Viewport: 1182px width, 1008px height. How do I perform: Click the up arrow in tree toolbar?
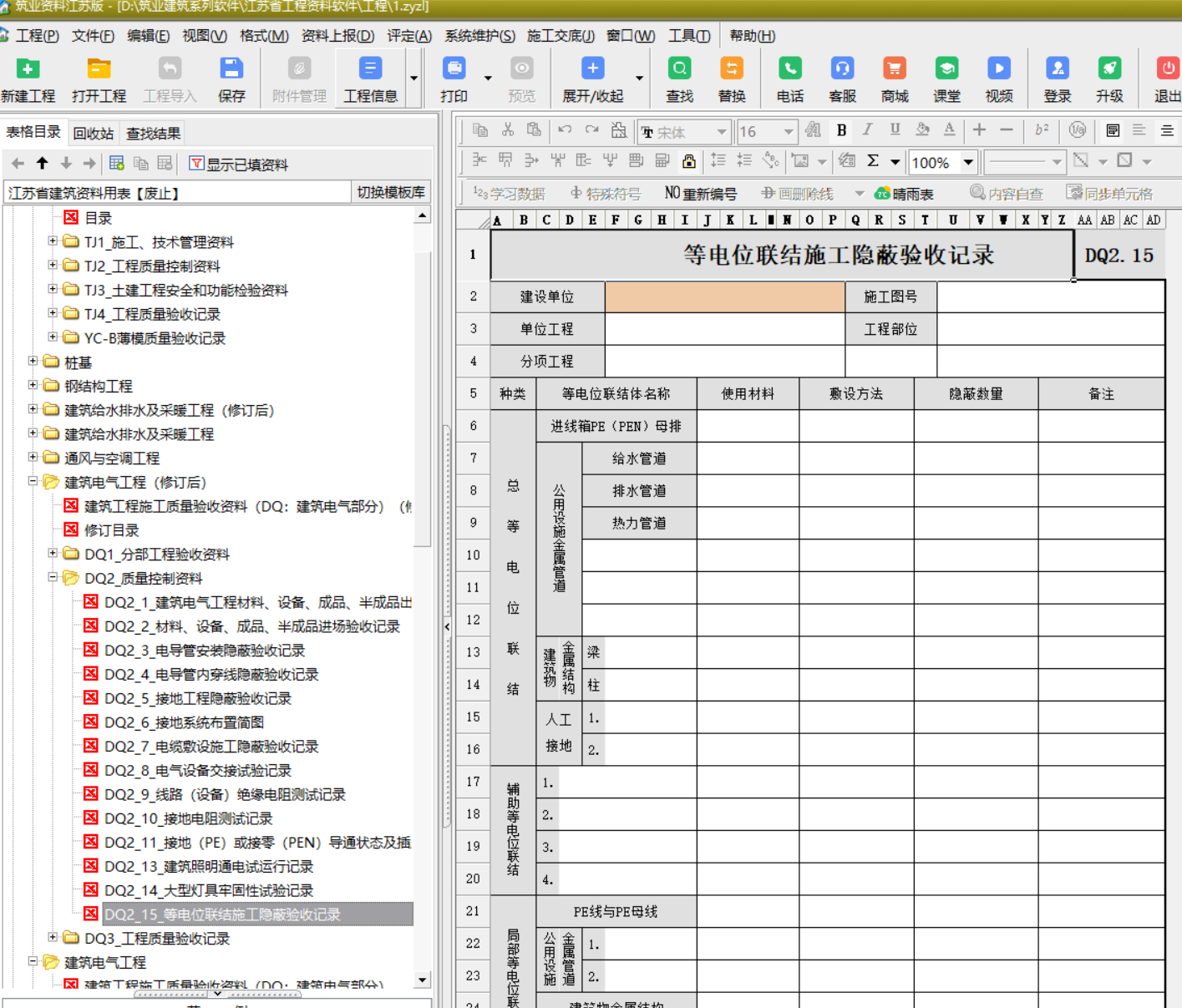(42, 164)
